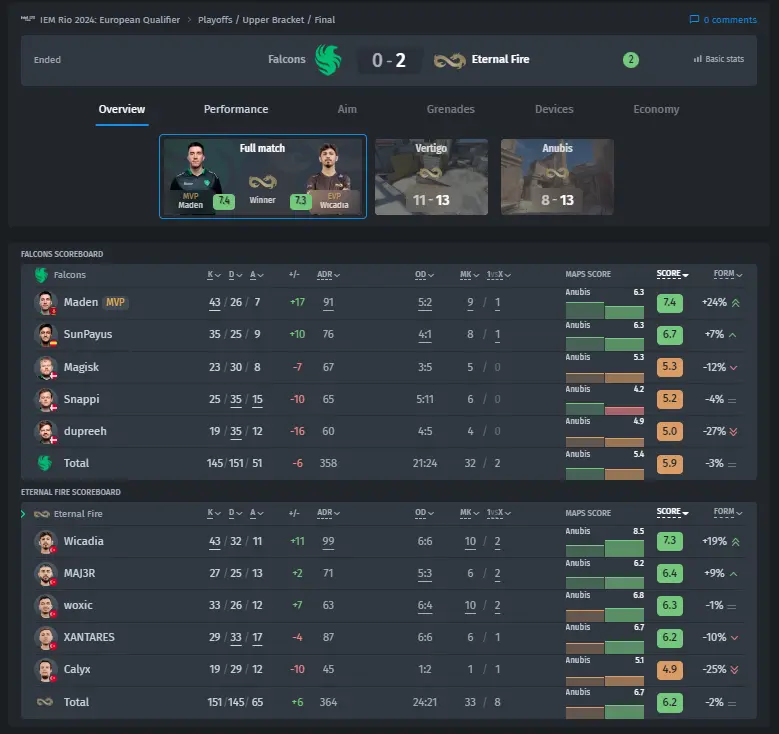Viewport: 779px width, 734px height.
Task: Open IEM Rio 2024 European Qualifier breadcrumb
Action: pyautogui.click(x=110, y=20)
